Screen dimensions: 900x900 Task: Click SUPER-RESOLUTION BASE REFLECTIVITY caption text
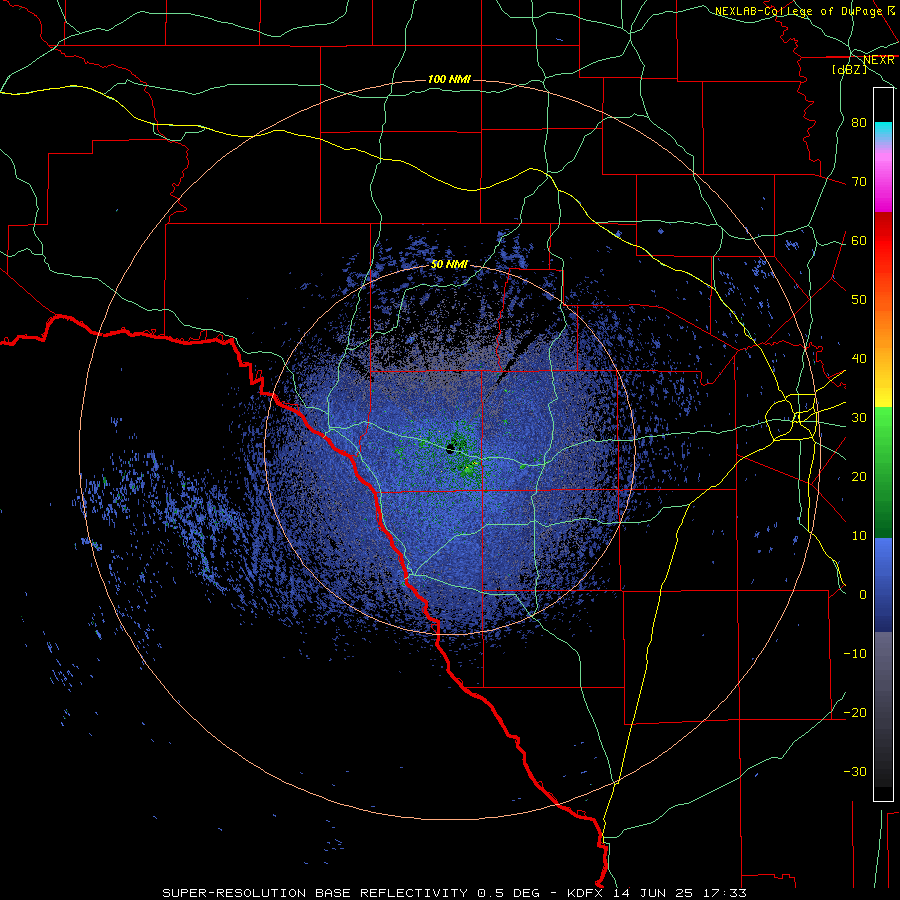tap(314, 893)
